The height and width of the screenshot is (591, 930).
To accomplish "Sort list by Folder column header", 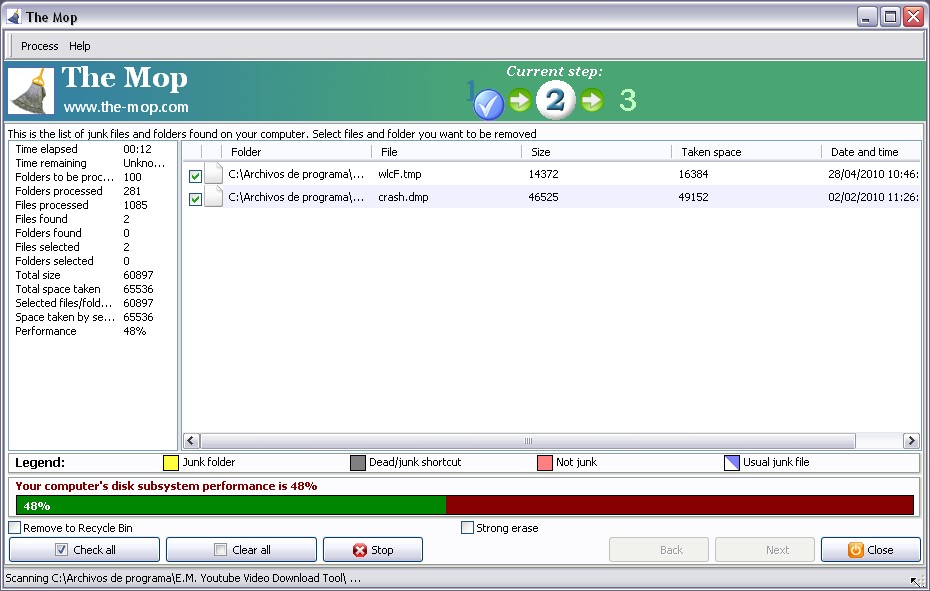I will pos(297,152).
